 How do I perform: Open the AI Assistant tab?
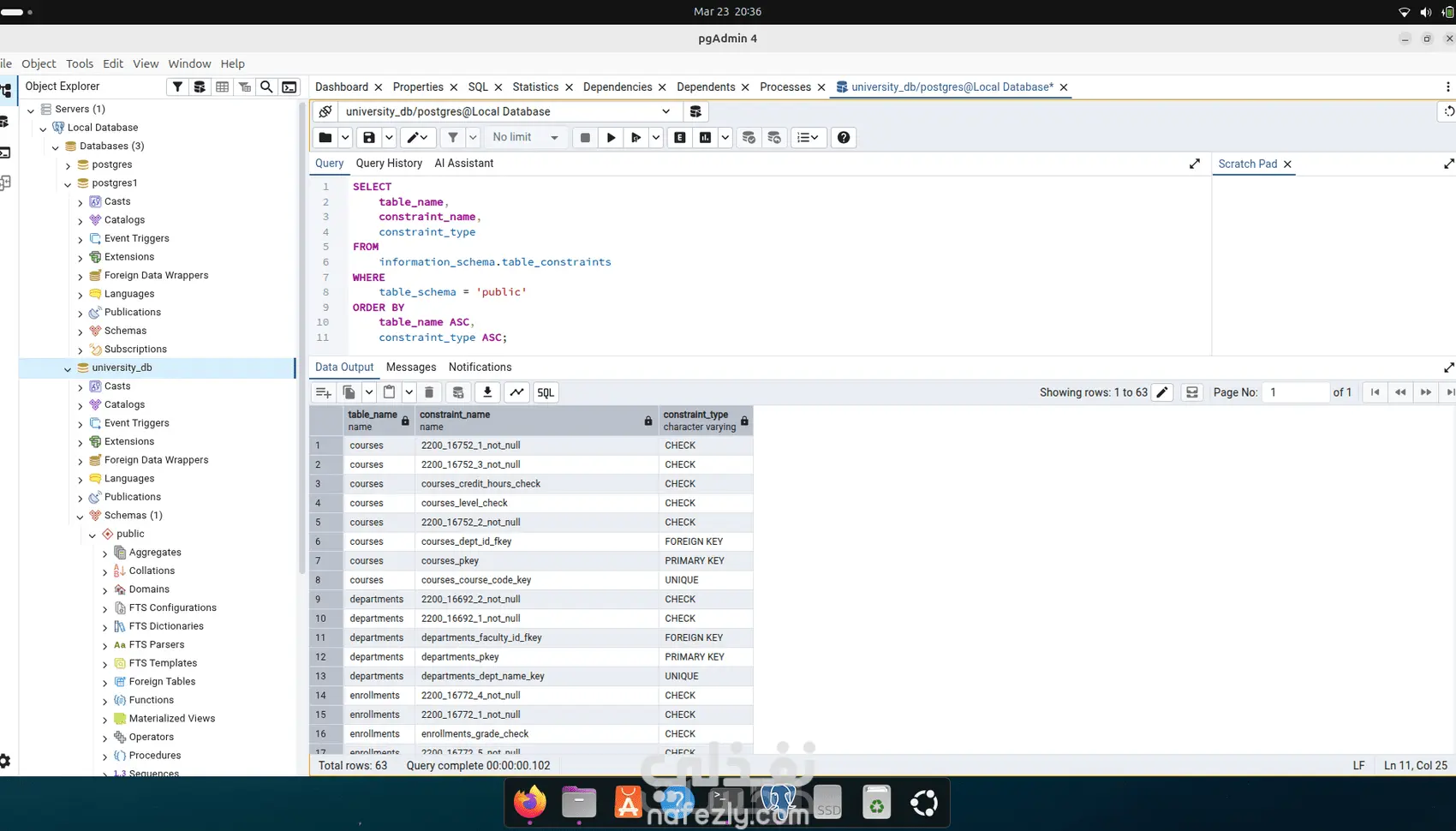(x=463, y=164)
